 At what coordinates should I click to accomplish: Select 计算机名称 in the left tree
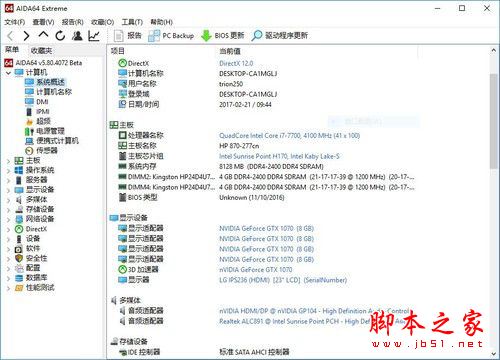(x=48, y=92)
